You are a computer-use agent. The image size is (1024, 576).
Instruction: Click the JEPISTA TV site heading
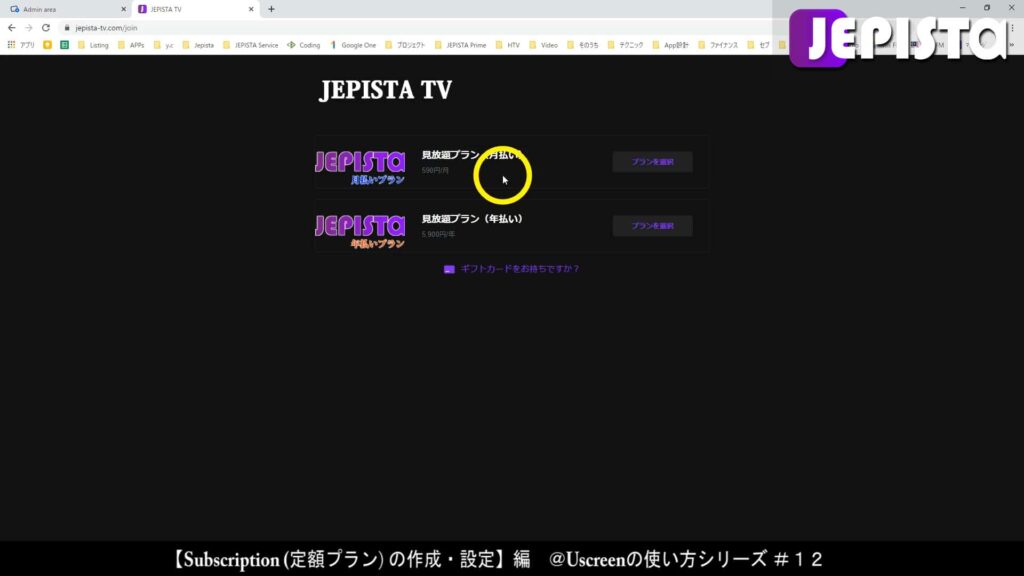point(385,90)
